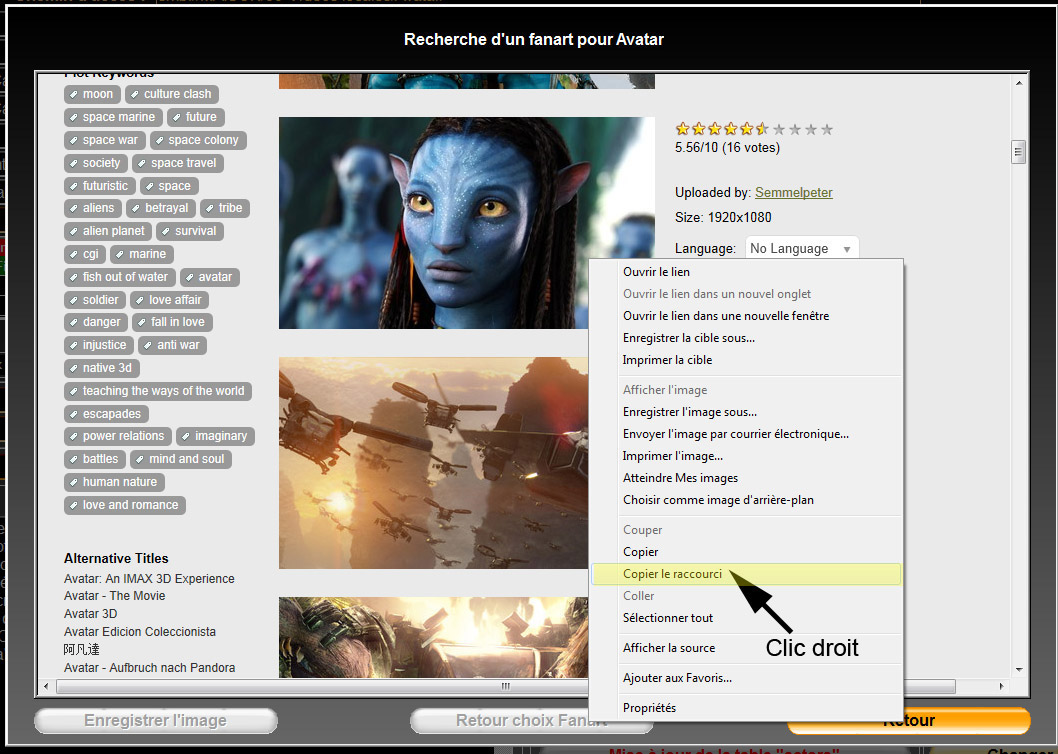Image resolution: width=1058 pixels, height=754 pixels.
Task: Click the 'Avatar: An IMAX 3D Experience' title
Action: 149,578
